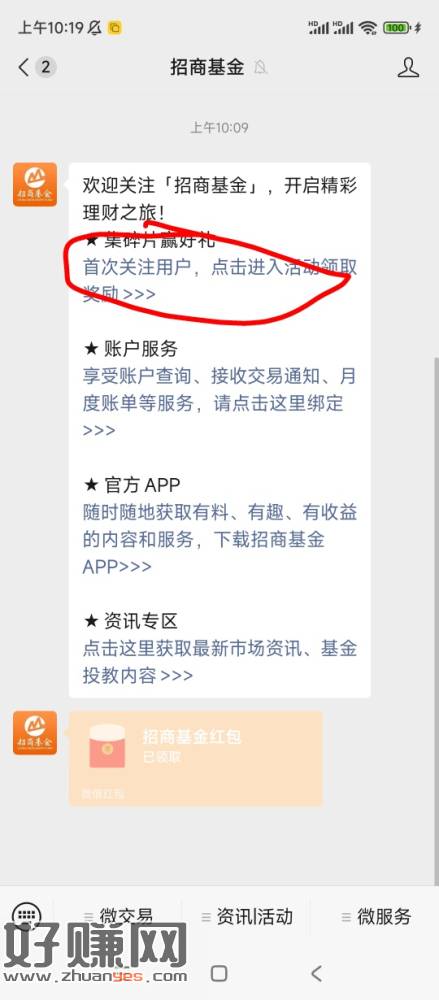Tap the 上午10:09 timestamp label
This screenshot has height=1000, width=439.
219,128
